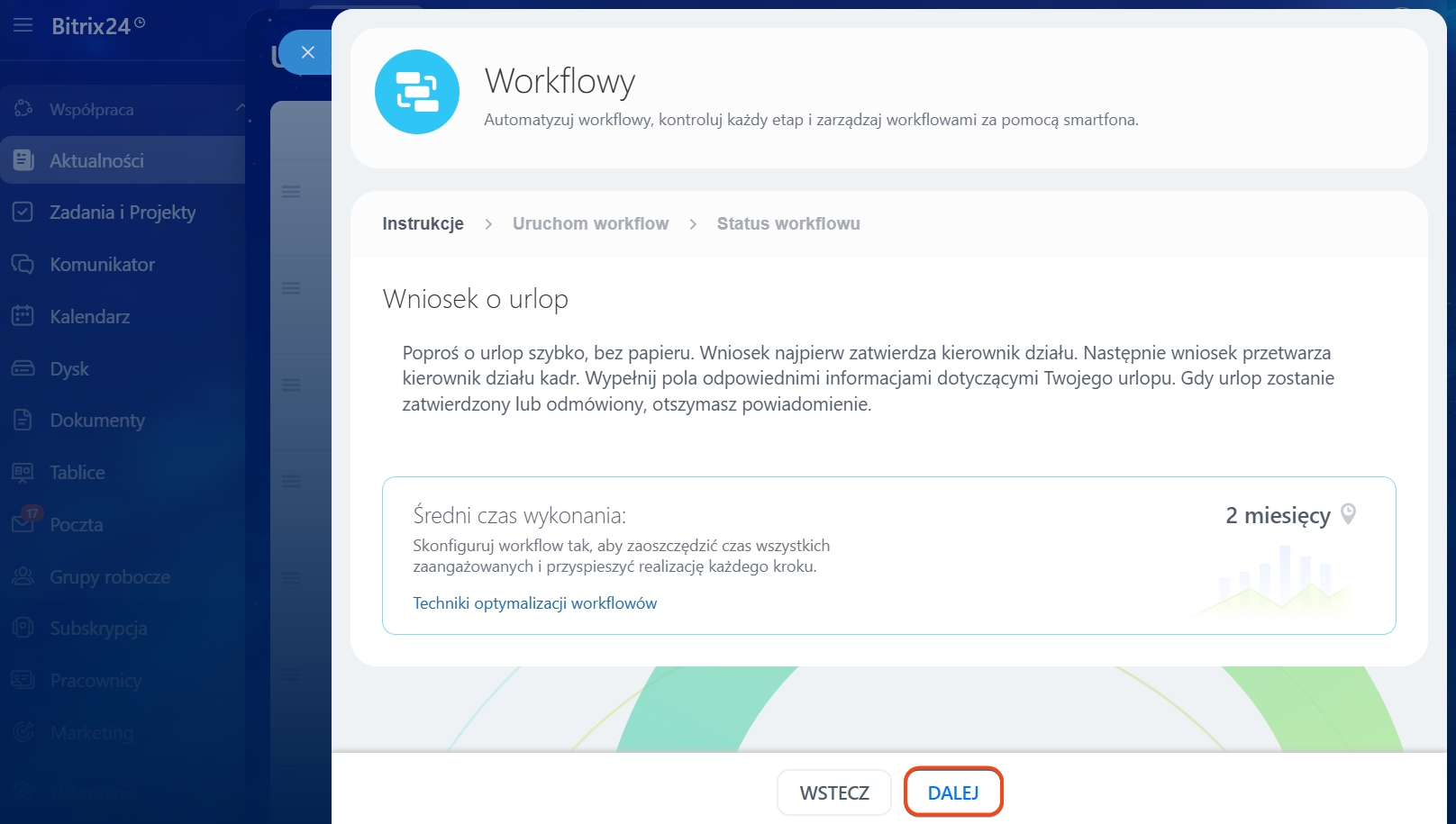The width and height of the screenshot is (1456, 824).
Task: Collapse the Współpraca section chevron
Action: click(240, 108)
